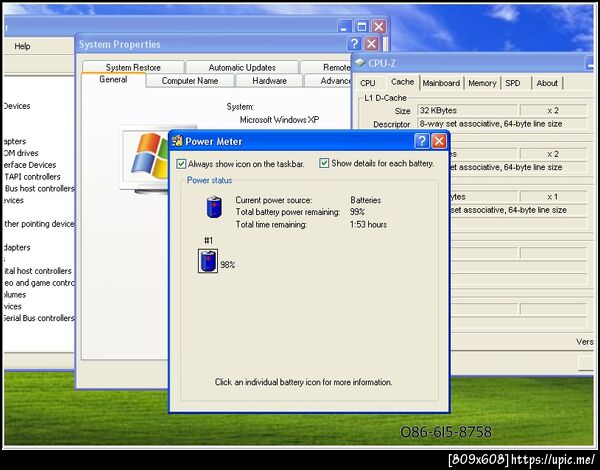600x470 pixels.
Task: Open the Mainboard tab in CPU-Z
Action: 441,83
